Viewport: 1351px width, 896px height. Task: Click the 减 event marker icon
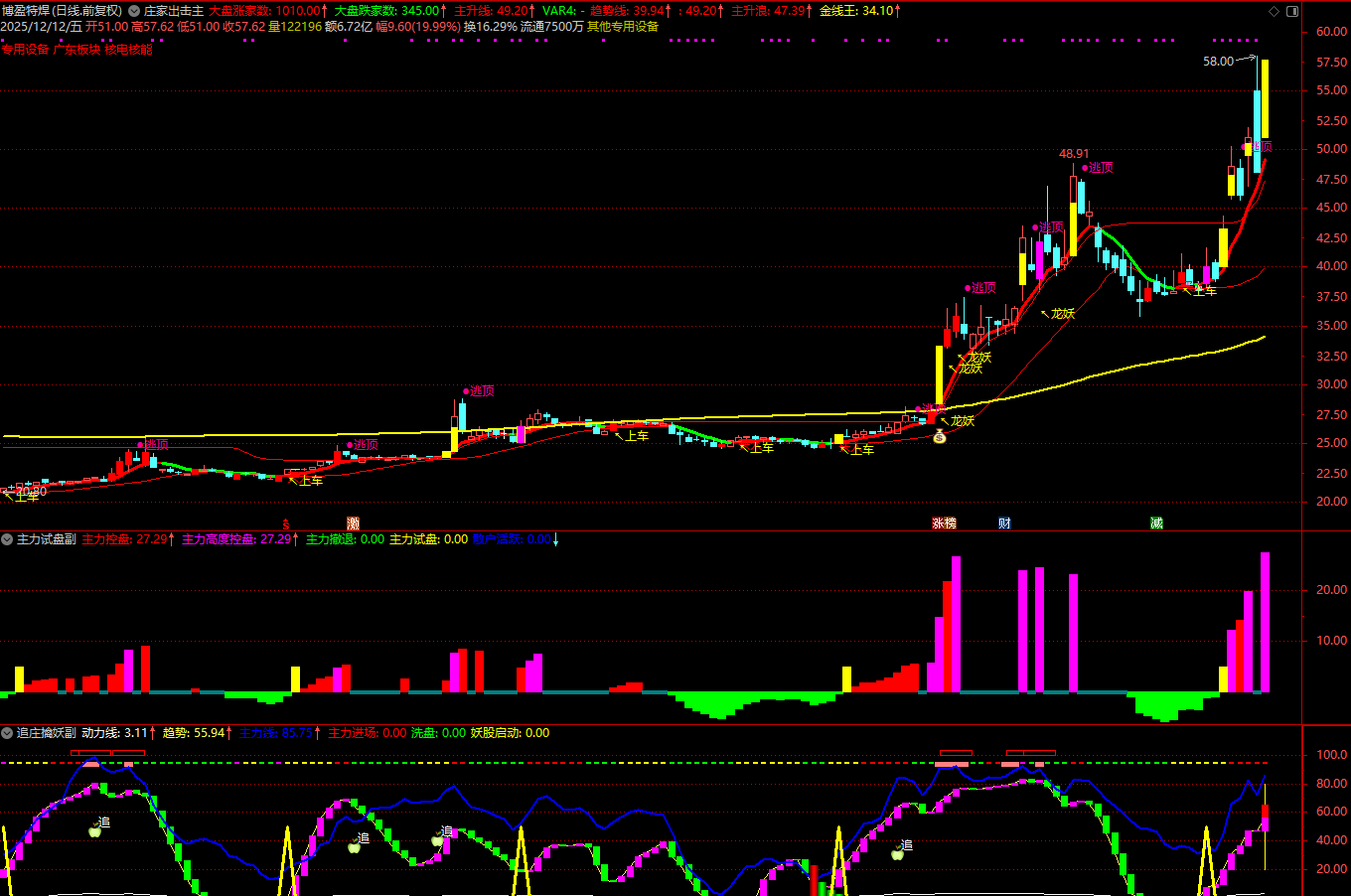pyautogui.click(x=1156, y=523)
